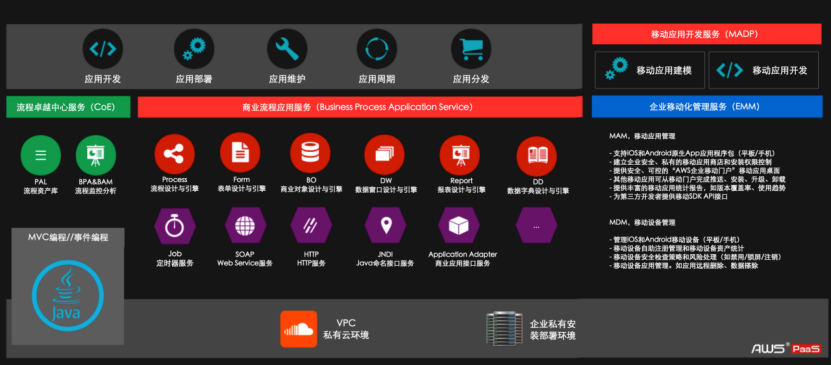This screenshot has height=365, width=831.
Task: Click the Report 报表设计与引擎 label
Action: tap(461, 185)
